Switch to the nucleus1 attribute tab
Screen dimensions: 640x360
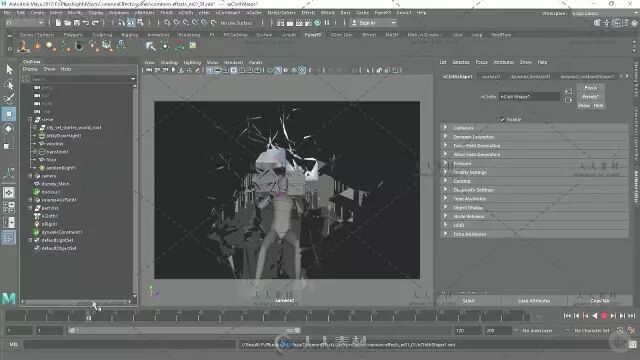pos(491,76)
